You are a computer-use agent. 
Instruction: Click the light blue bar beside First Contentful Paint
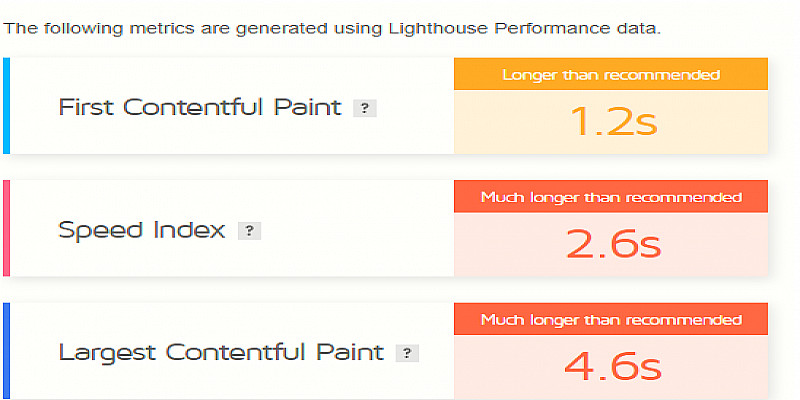6,106
